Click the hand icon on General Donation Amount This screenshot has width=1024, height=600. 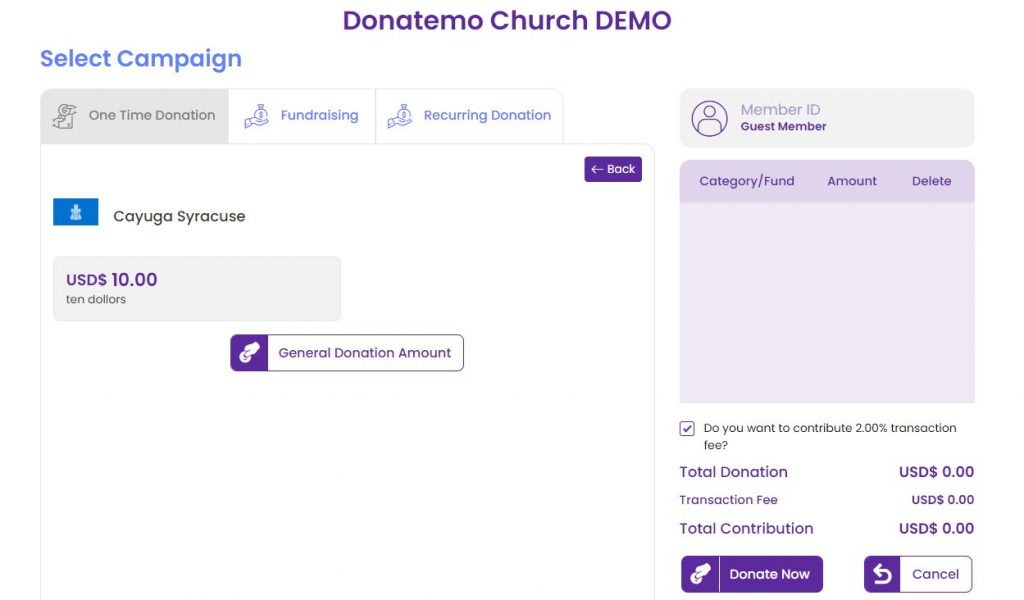tap(249, 352)
